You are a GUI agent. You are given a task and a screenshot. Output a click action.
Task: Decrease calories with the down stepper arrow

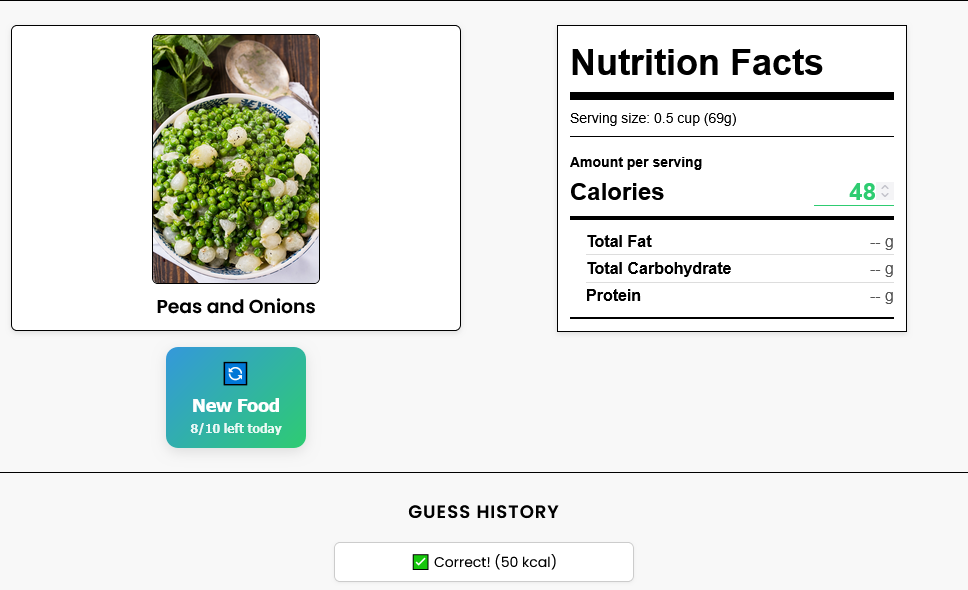tap(885, 195)
